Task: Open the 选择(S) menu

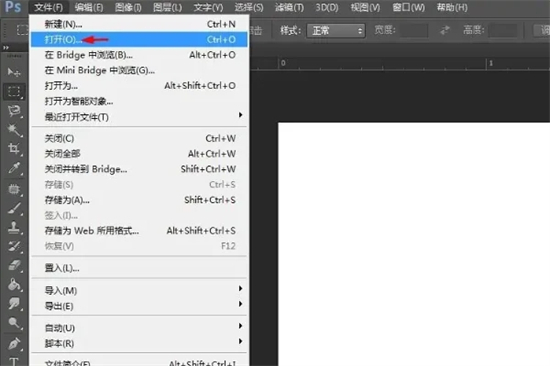Action: click(249, 7)
